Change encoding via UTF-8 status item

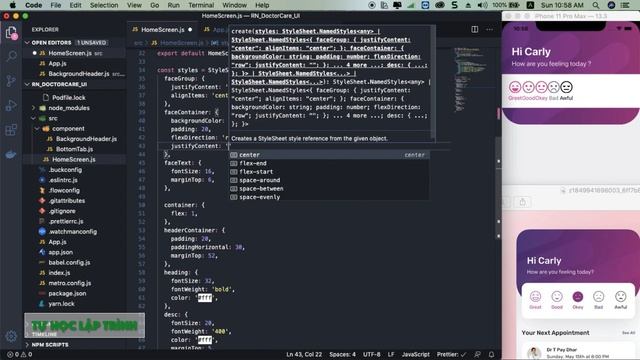[371, 354]
